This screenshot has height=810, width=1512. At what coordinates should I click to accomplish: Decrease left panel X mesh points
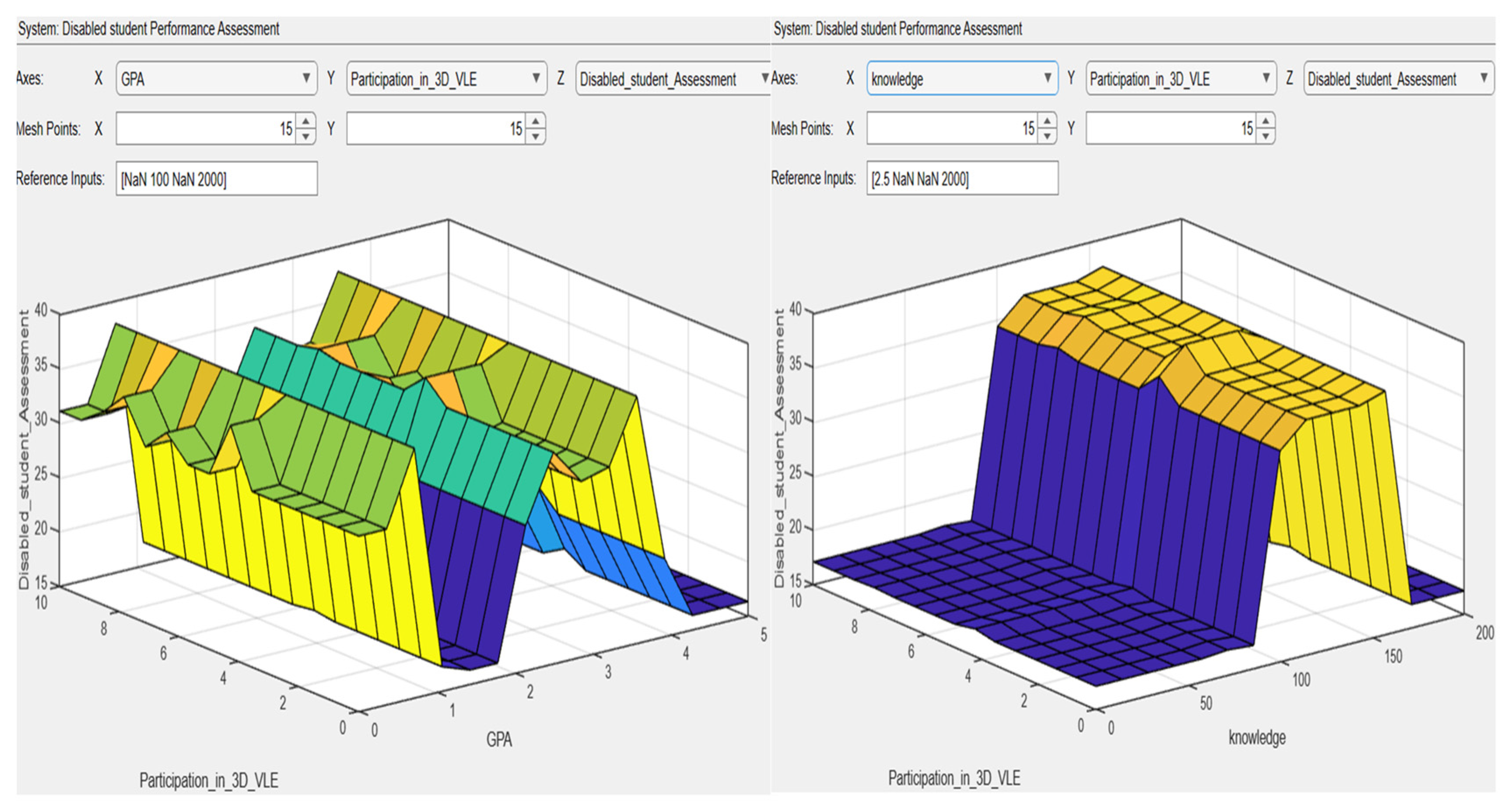[305, 136]
